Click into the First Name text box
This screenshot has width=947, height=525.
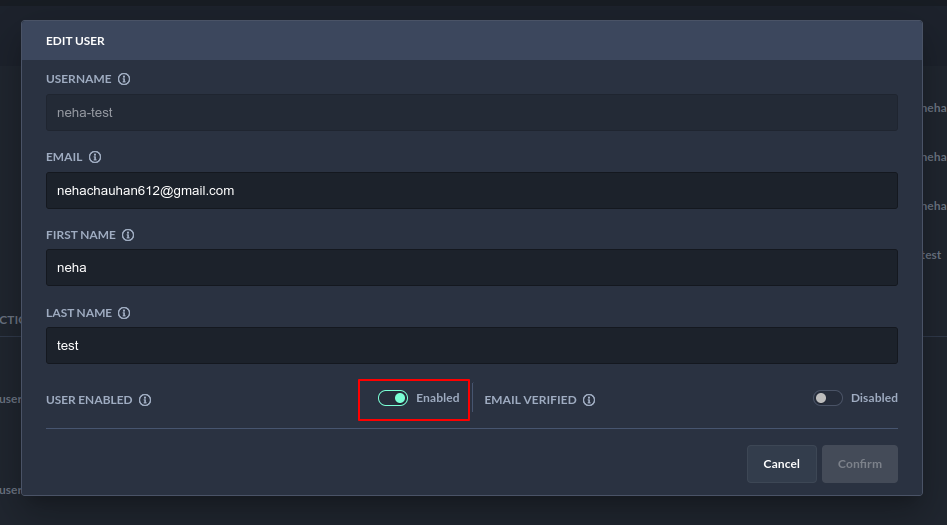coord(471,268)
